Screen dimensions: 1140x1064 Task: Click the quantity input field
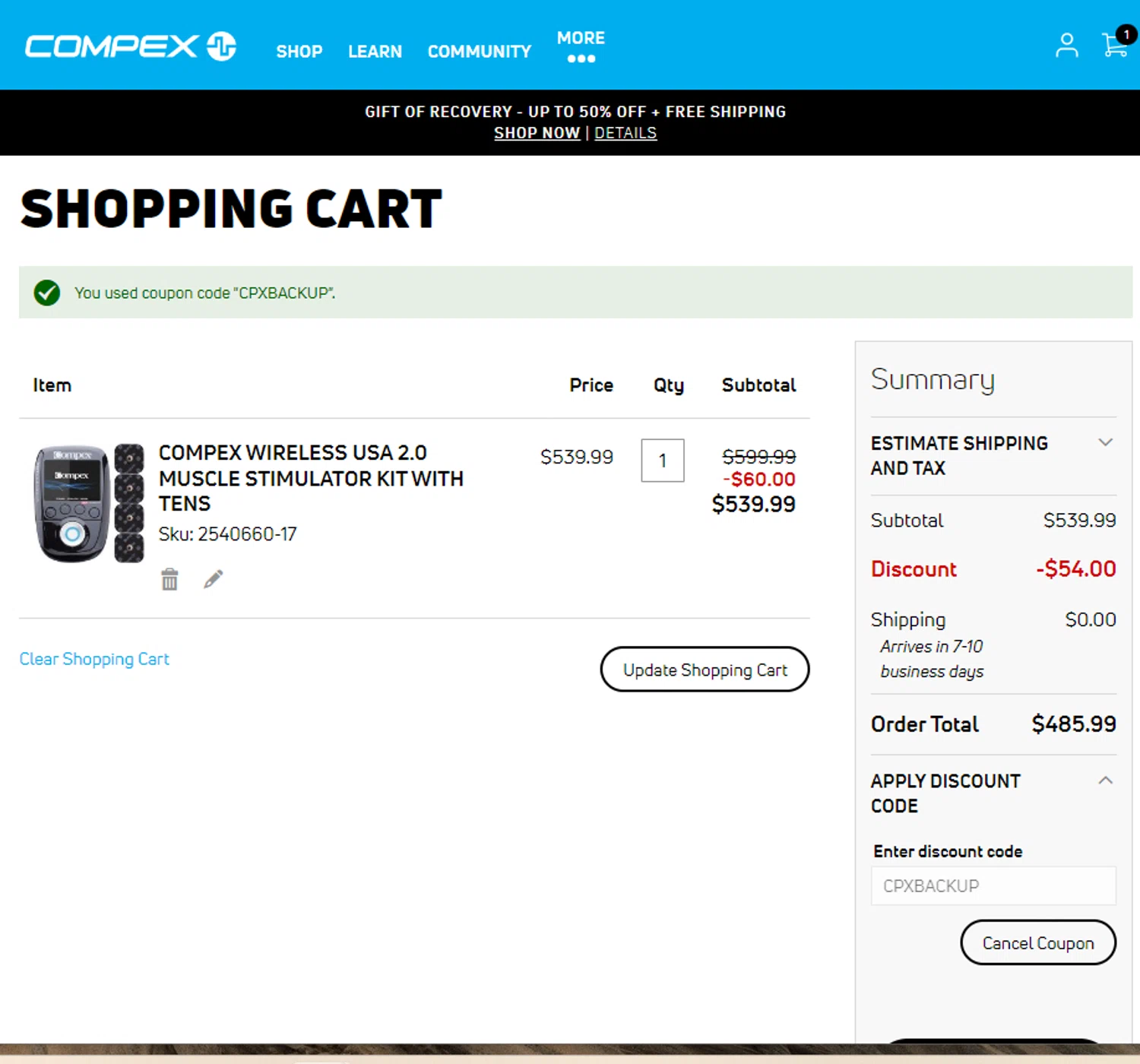[x=663, y=460]
